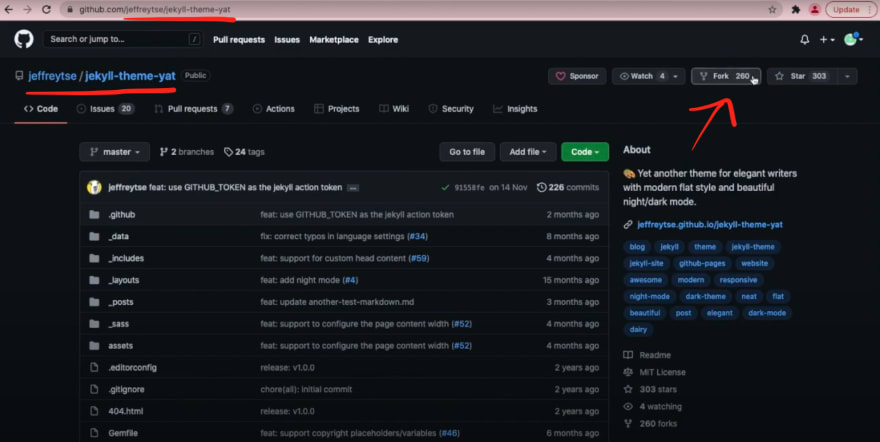The image size is (880, 442).
Task: Open the Insights tab
Action: click(x=515, y=109)
